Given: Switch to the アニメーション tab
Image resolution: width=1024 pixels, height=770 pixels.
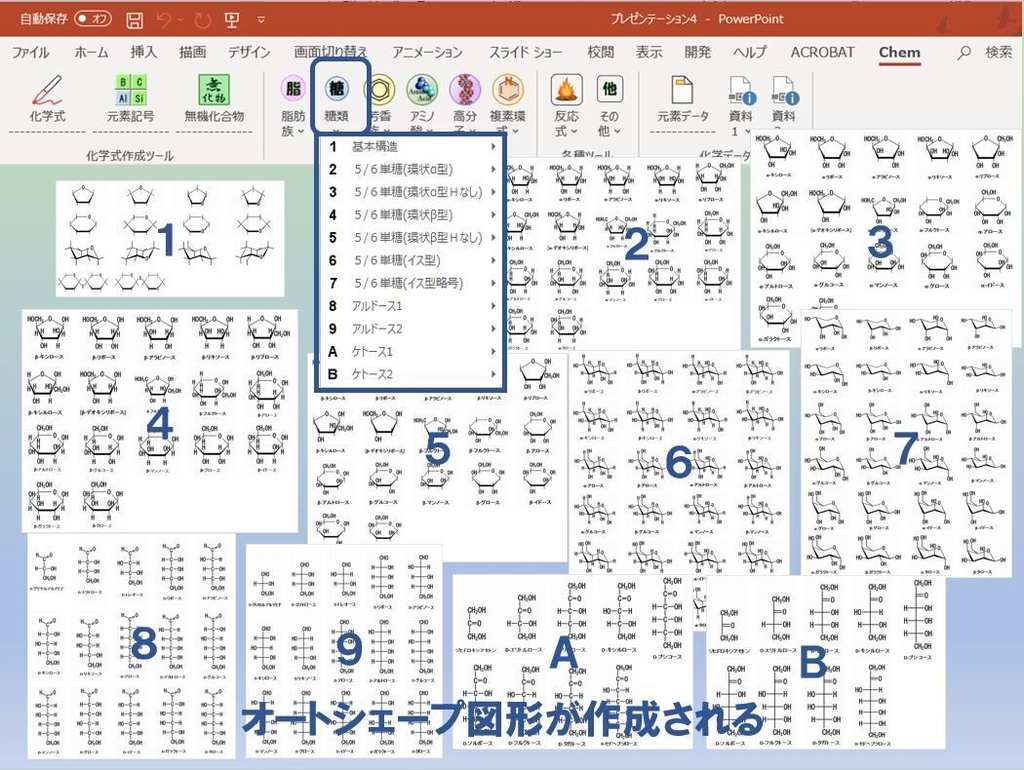Looking at the screenshot, I should click(x=428, y=52).
